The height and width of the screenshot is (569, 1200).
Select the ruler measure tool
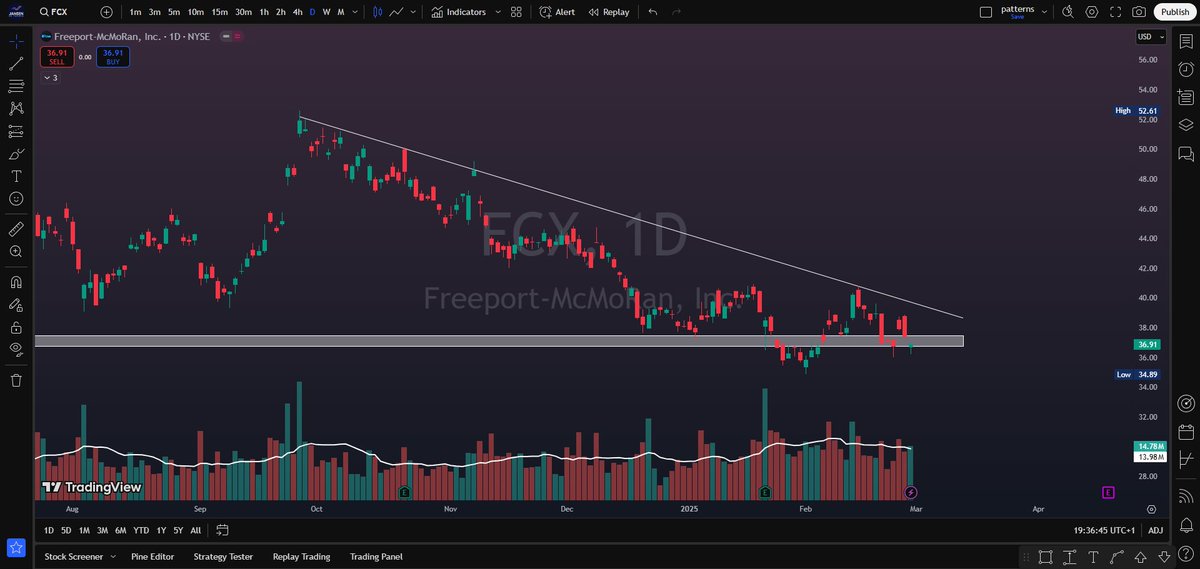pos(16,228)
